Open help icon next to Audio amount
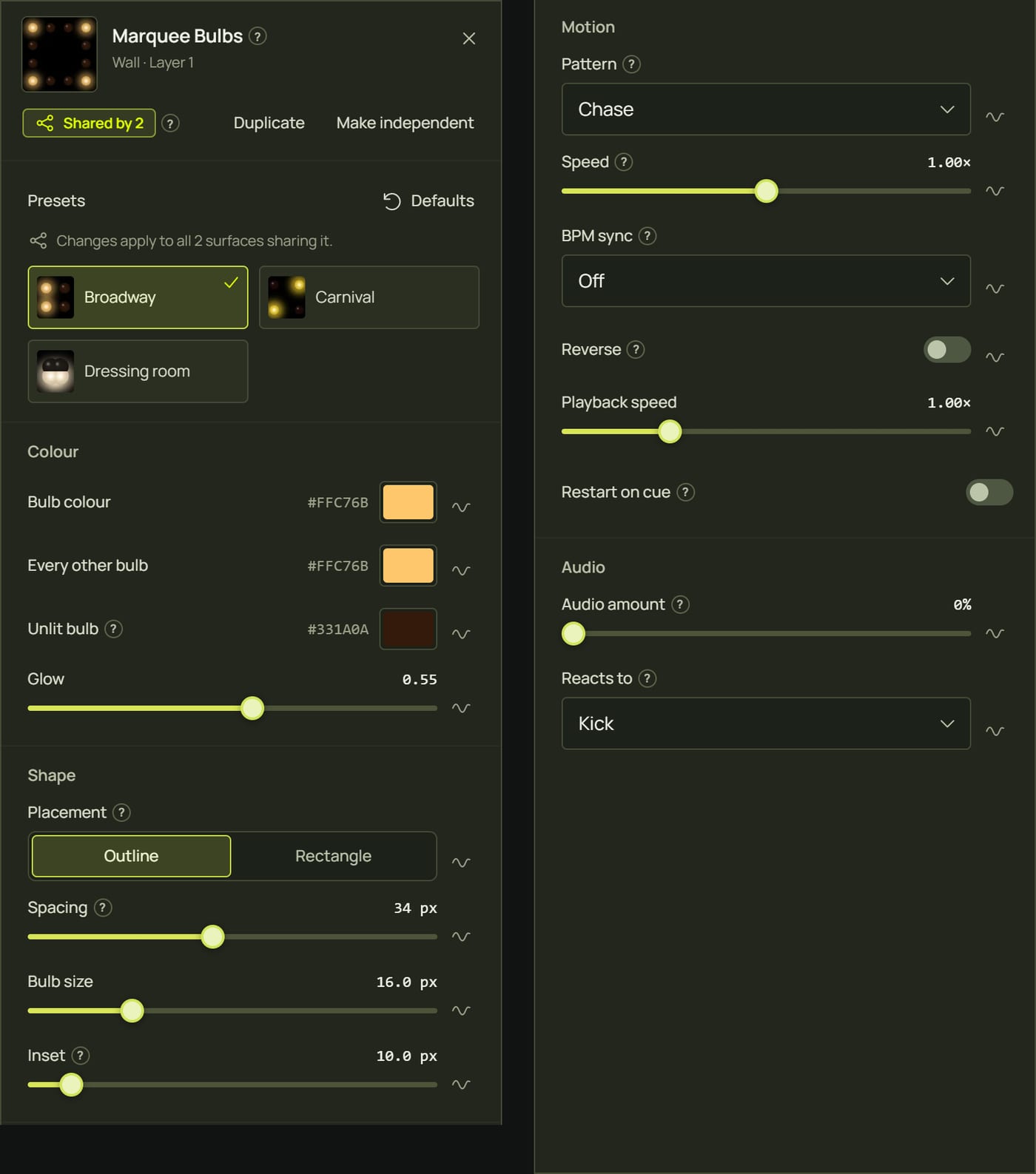 680,604
